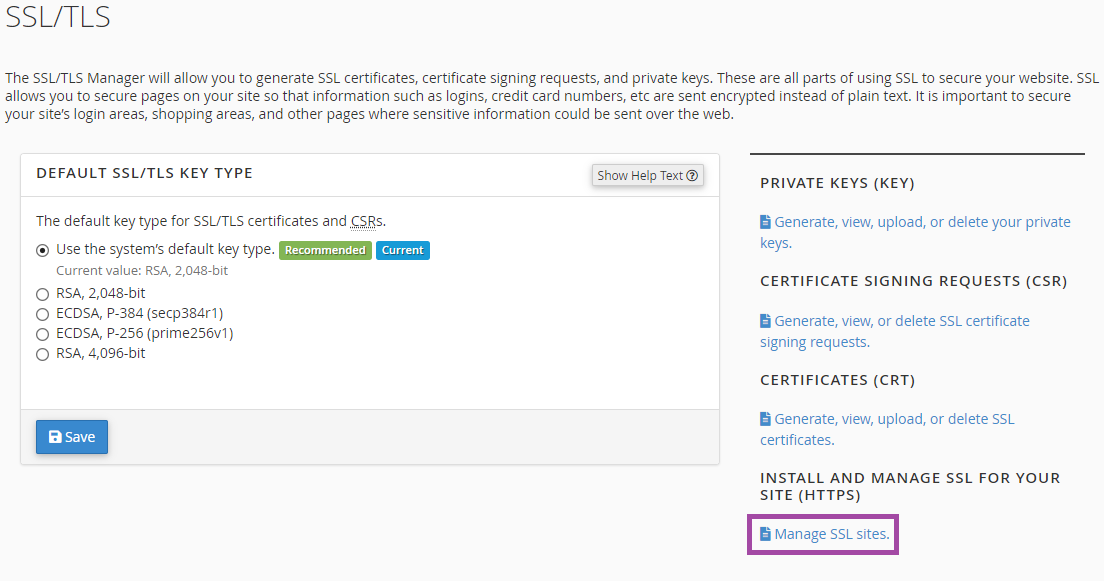Open Generate, view, upload private keys link
The width and height of the screenshot is (1104, 581).
pos(915,232)
